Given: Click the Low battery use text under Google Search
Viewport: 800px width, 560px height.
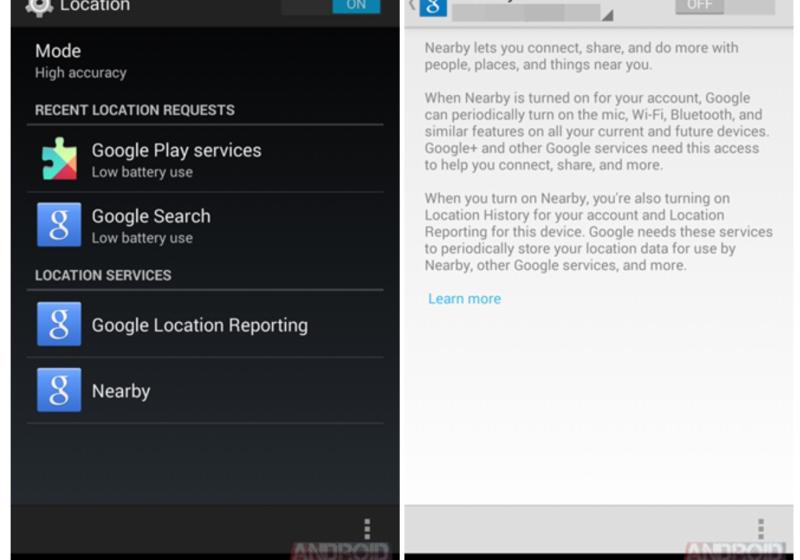Looking at the screenshot, I should click(142, 238).
